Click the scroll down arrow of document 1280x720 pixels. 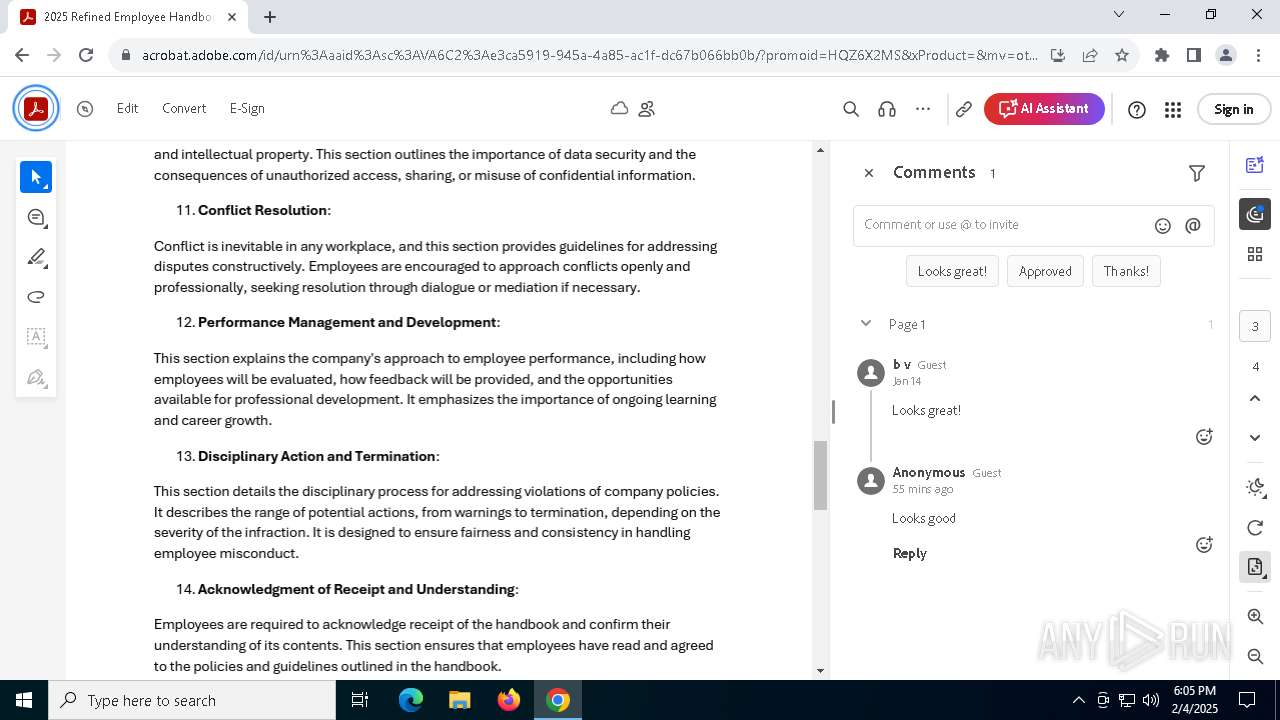[x=821, y=671]
